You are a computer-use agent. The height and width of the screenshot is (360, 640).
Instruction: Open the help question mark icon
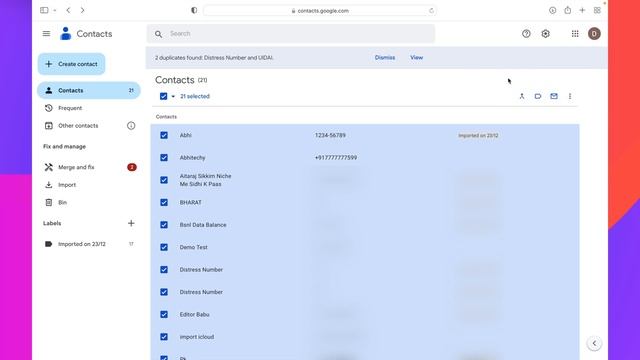pos(526,34)
